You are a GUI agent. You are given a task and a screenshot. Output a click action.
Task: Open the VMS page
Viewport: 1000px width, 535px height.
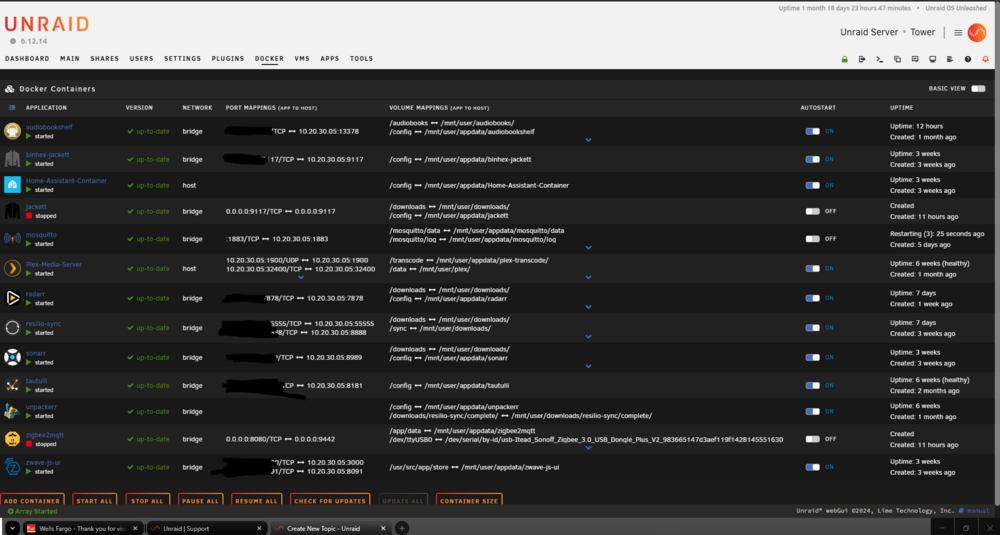(302, 59)
